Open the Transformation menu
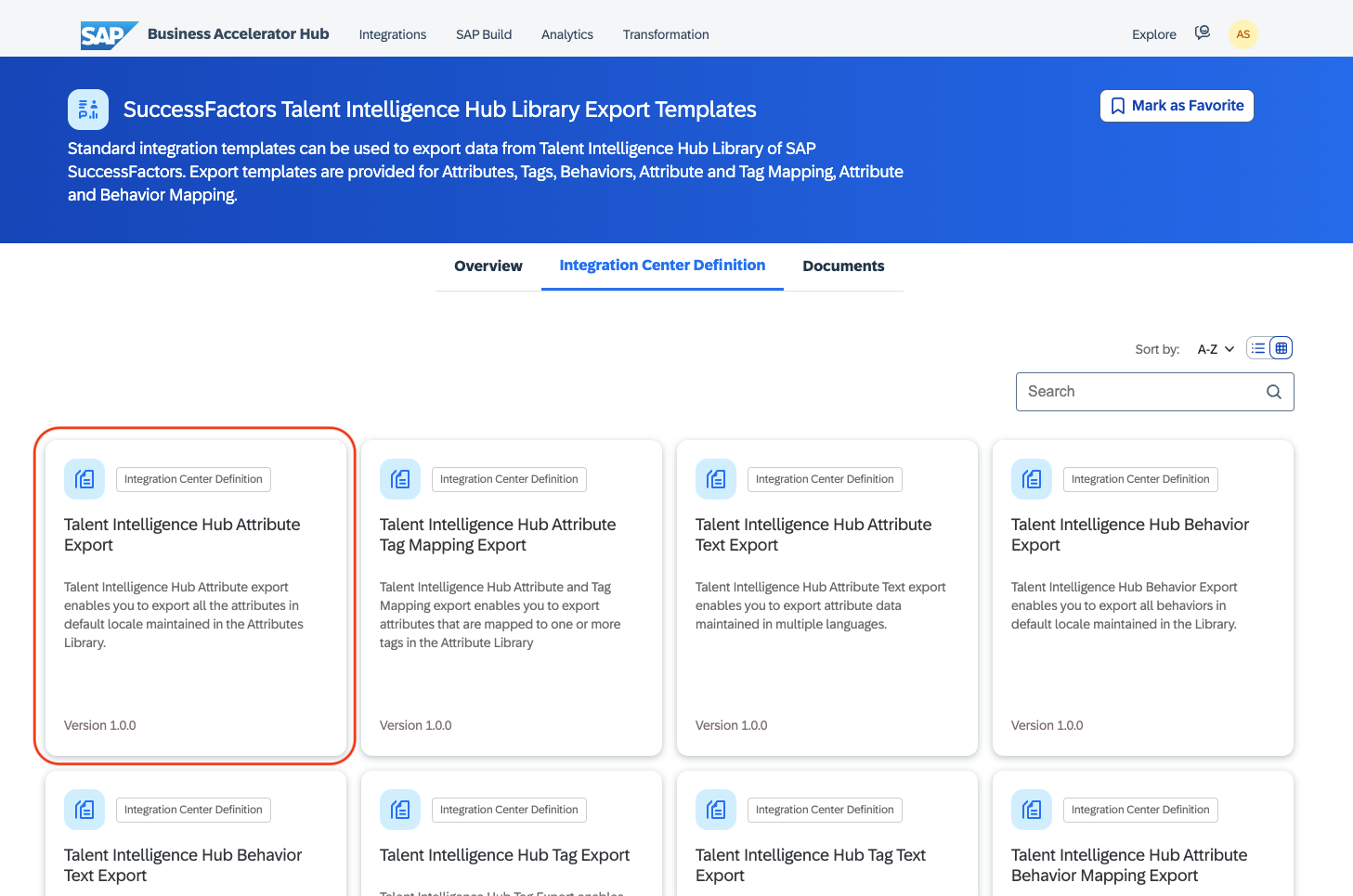 [x=666, y=34]
